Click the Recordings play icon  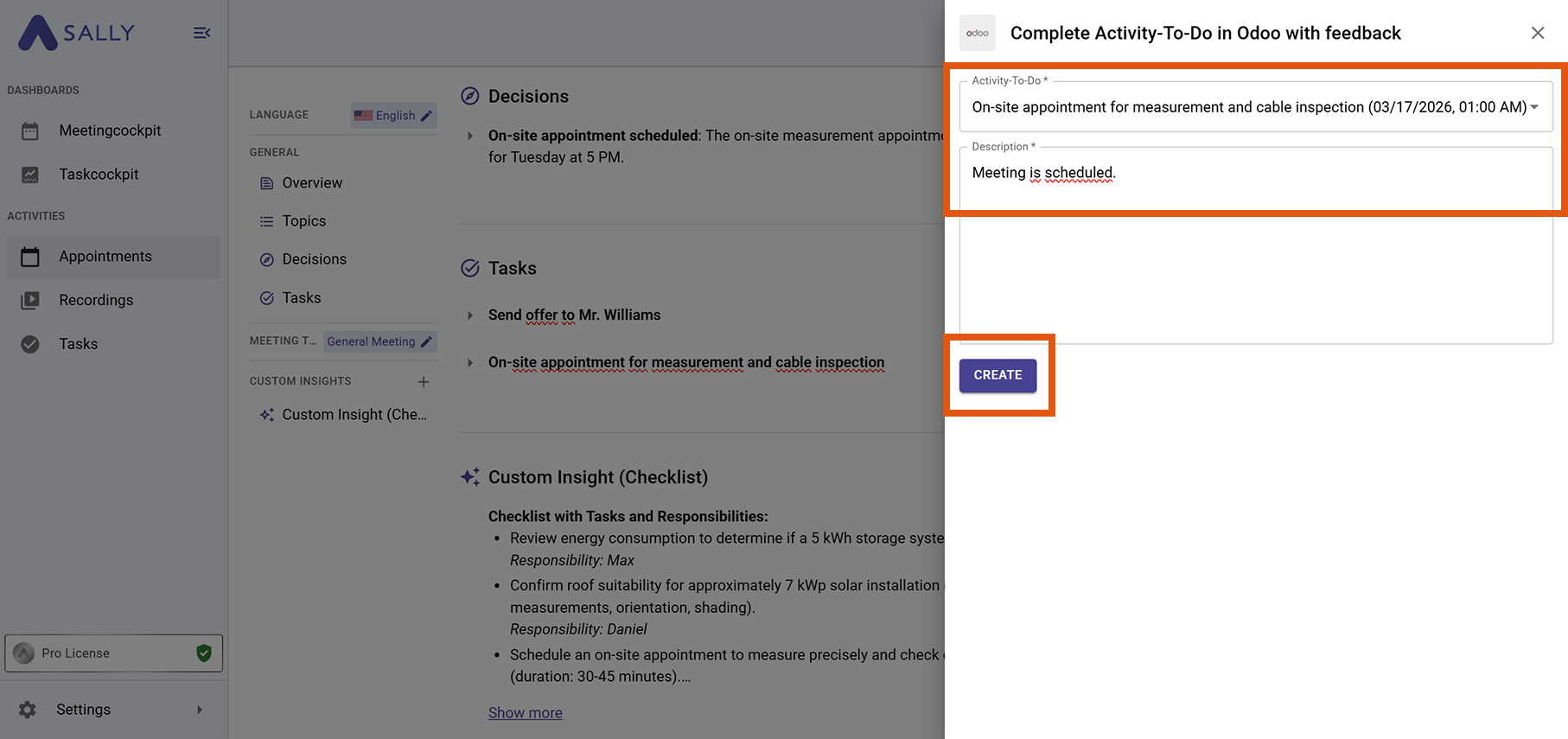point(30,300)
